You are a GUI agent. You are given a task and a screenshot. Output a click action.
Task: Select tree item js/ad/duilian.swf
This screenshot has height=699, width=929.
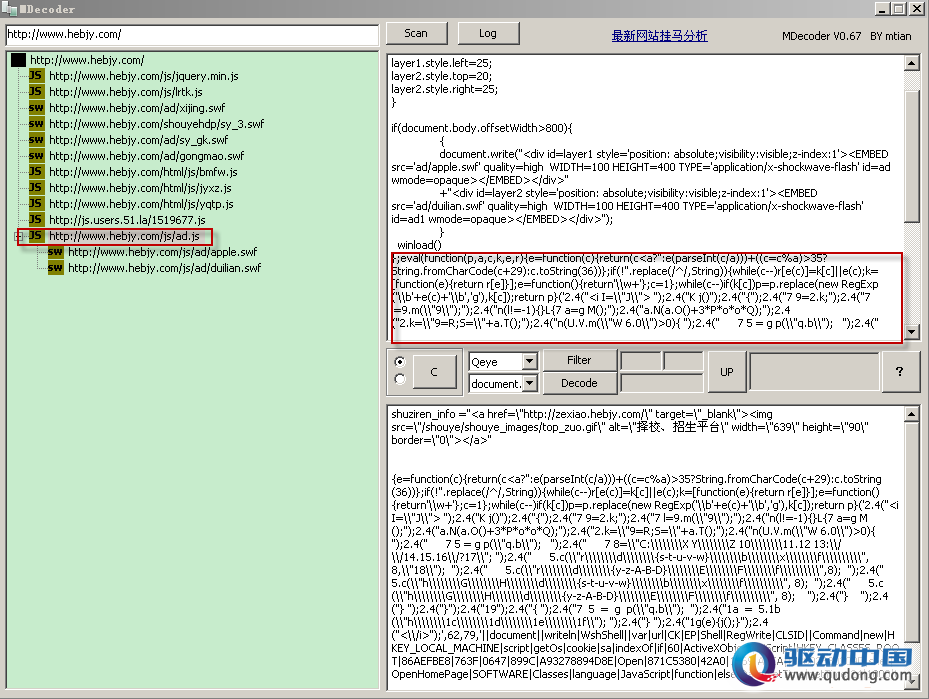coord(164,268)
